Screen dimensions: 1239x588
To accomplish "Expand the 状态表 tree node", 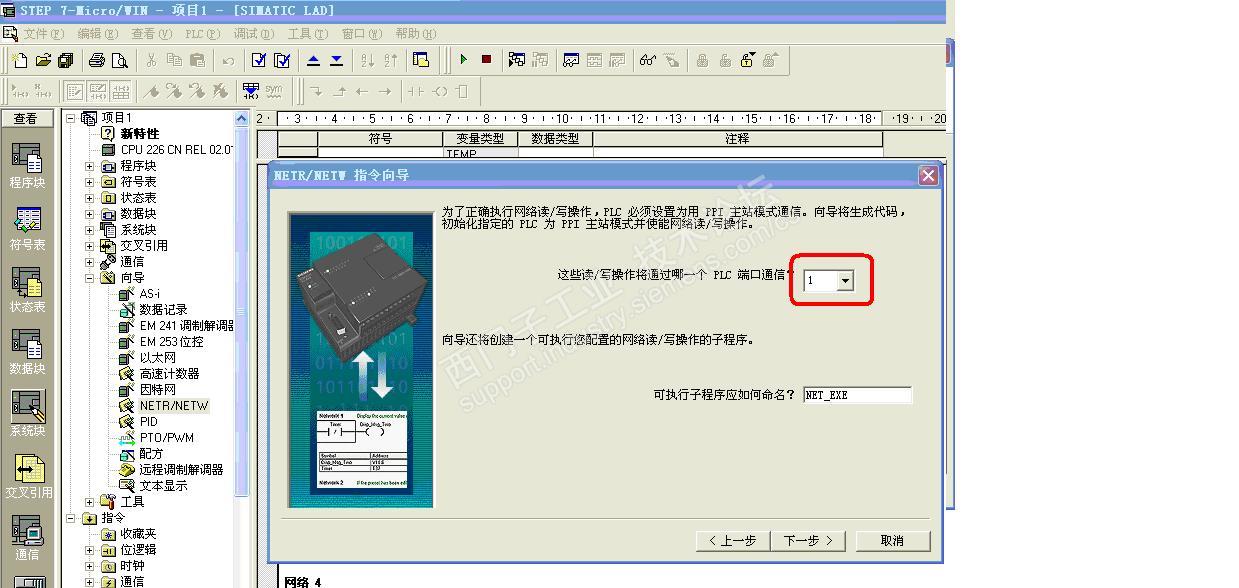I will click(89, 198).
